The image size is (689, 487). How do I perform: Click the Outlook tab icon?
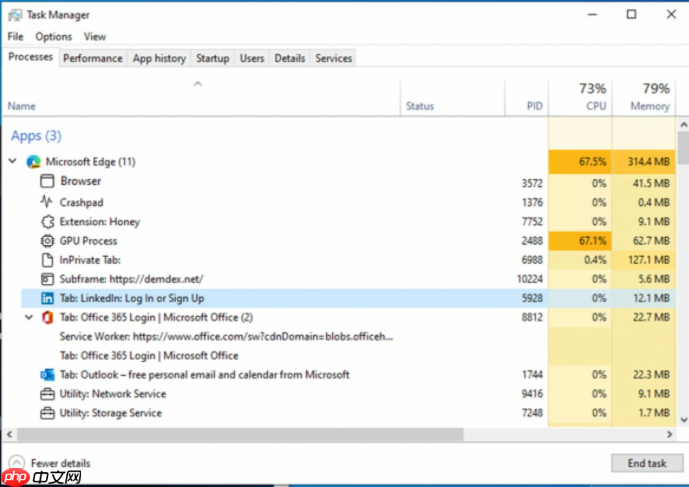[47, 375]
